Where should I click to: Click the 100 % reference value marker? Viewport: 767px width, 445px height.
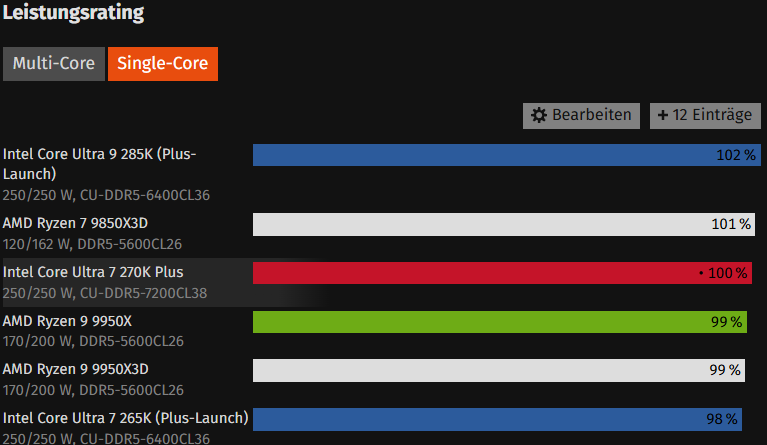(723, 273)
